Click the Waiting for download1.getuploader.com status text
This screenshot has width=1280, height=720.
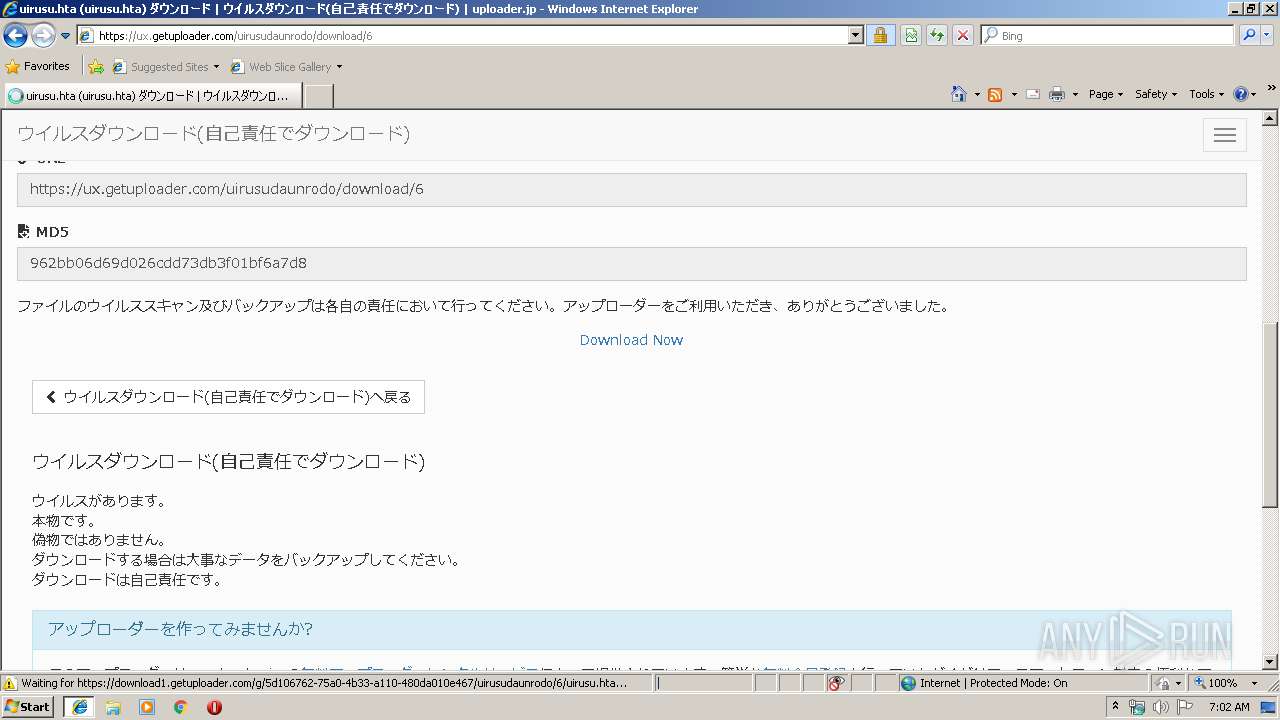pyautogui.click(x=324, y=683)
